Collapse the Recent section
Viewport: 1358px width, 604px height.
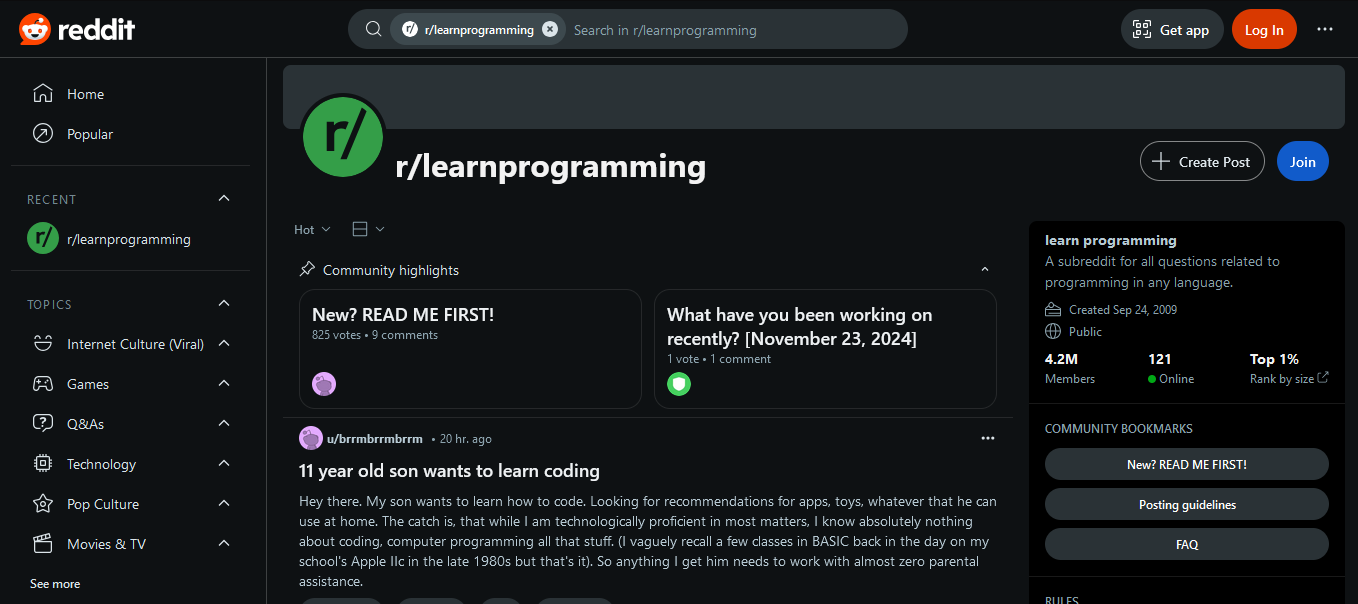pyautogui.click(x=224, y=198)
